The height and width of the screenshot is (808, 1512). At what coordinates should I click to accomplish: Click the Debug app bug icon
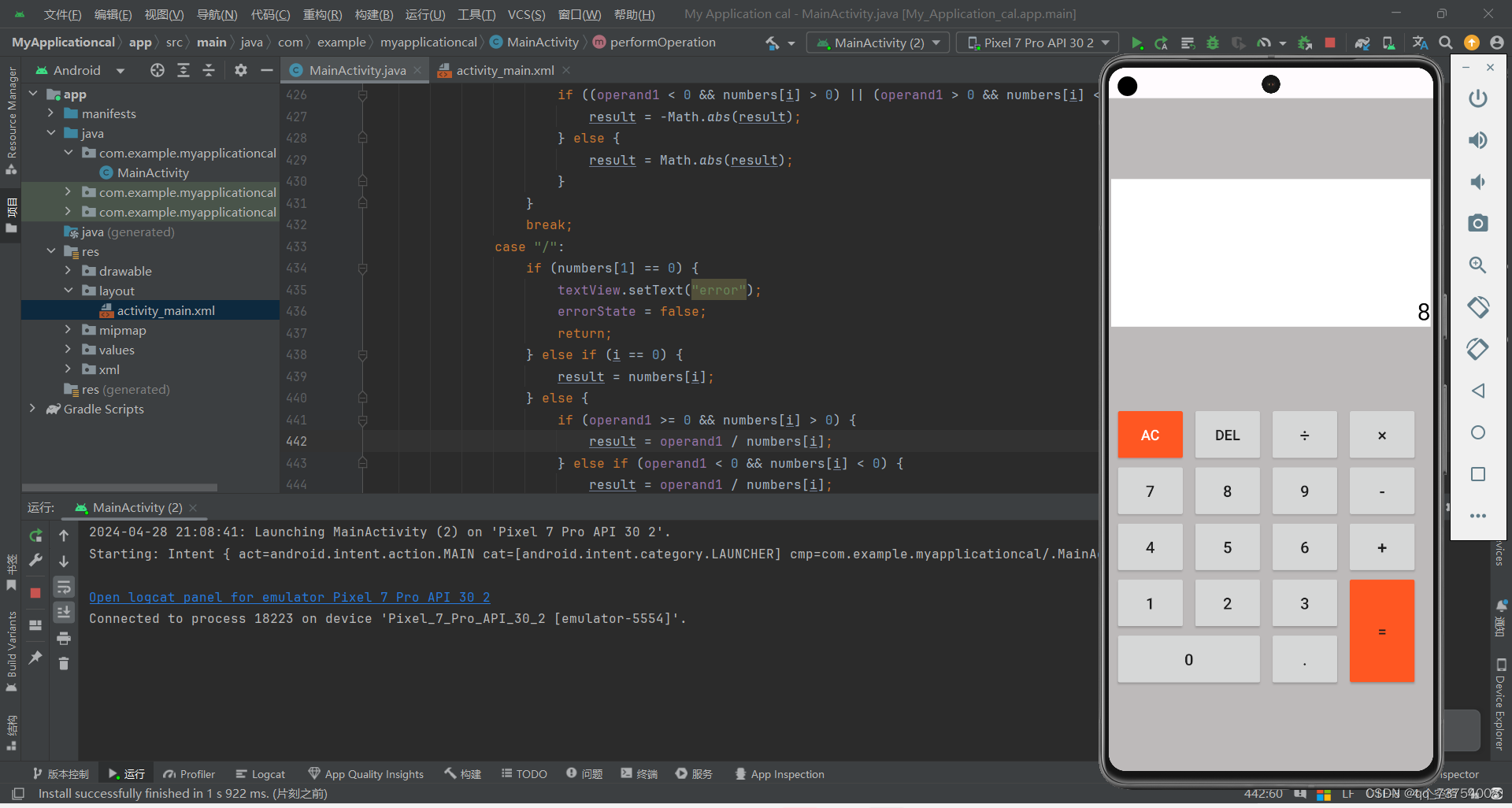coord(1213,43)
